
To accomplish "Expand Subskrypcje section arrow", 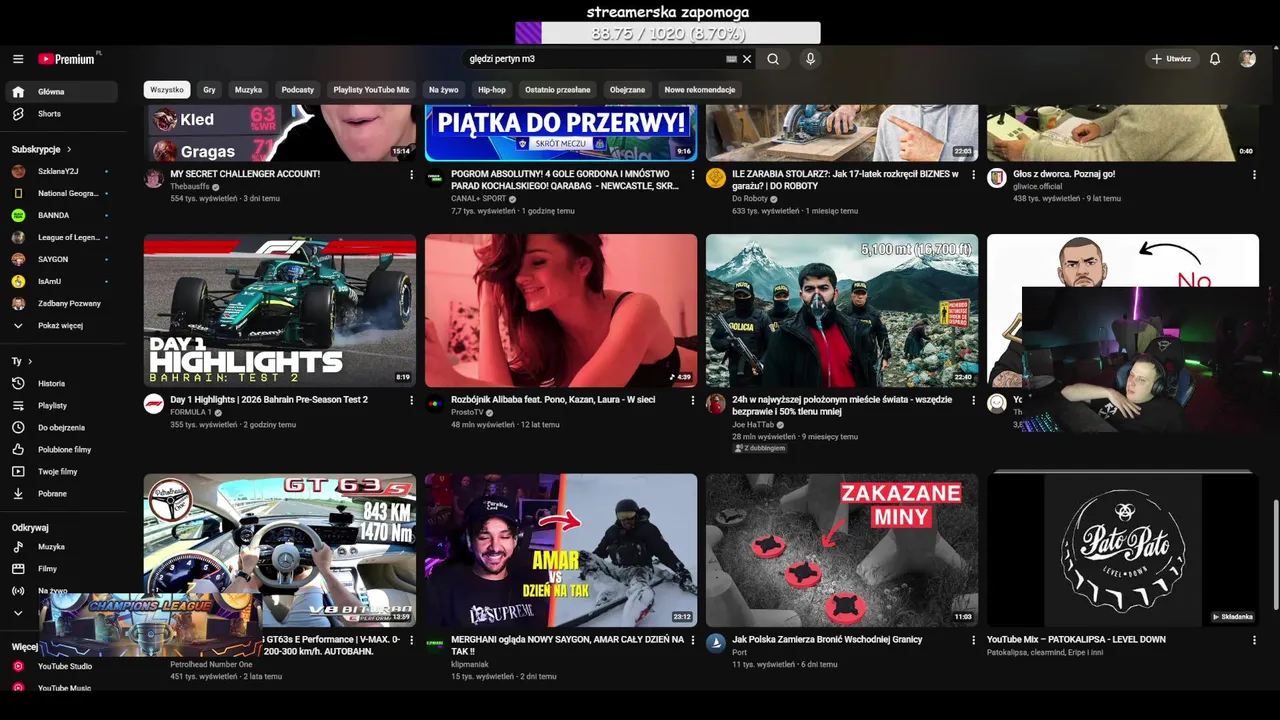I will pyautogui.click(x=69, y=149).
